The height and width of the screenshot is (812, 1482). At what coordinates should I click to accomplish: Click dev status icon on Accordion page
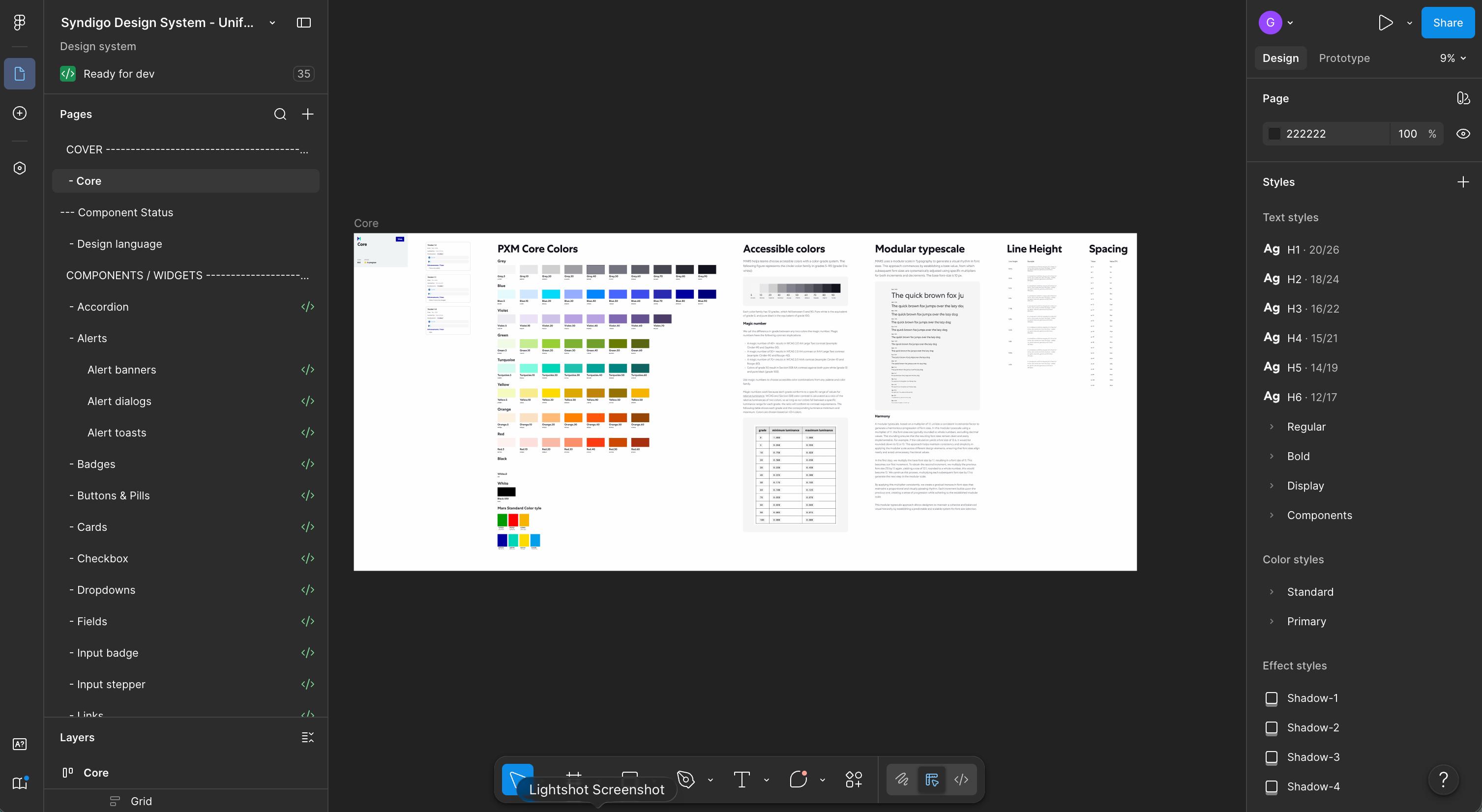pyautogui.click(x=308, y=307)
